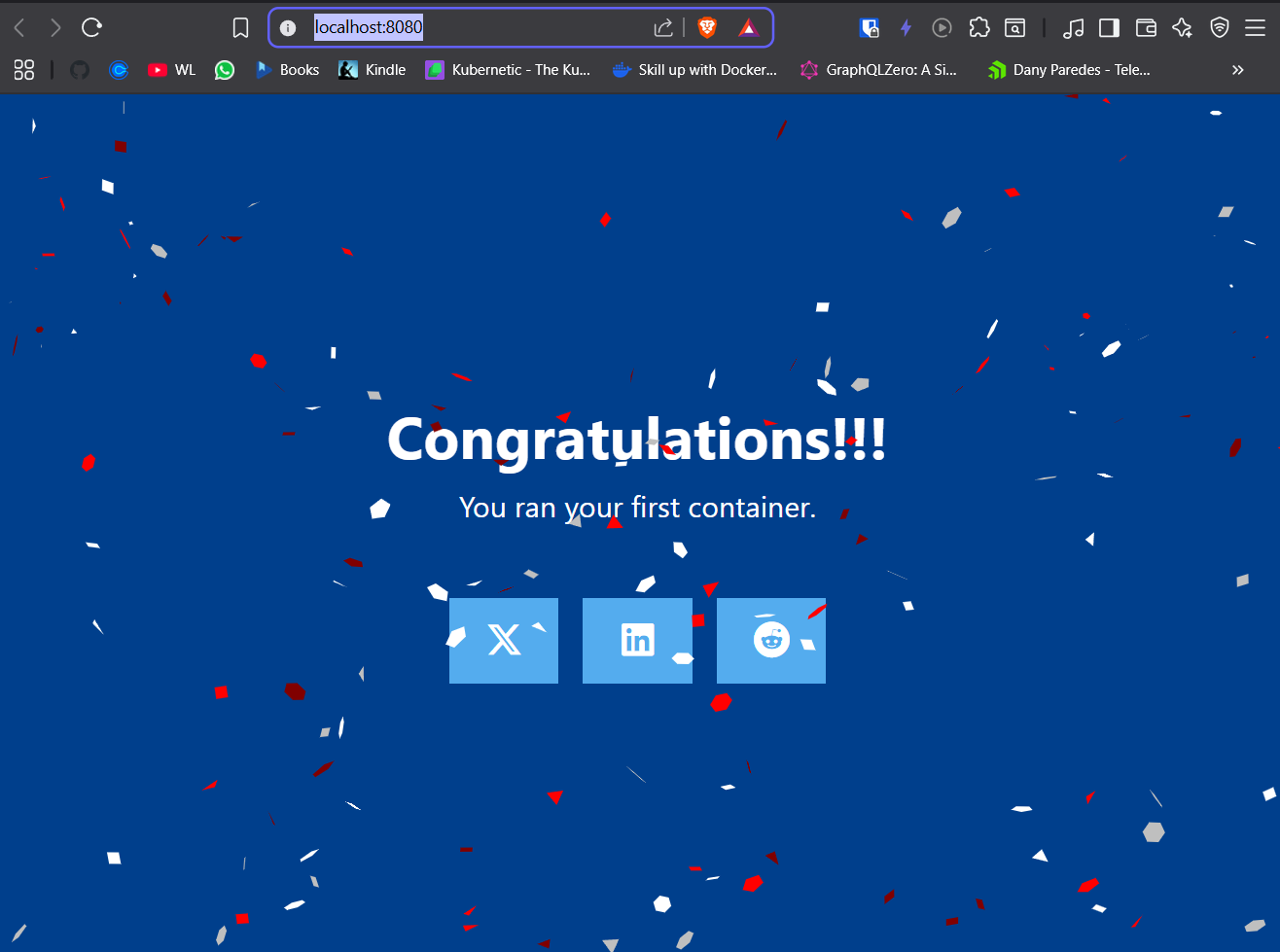Open Brave VPN shield icon

coord(1220,27)
